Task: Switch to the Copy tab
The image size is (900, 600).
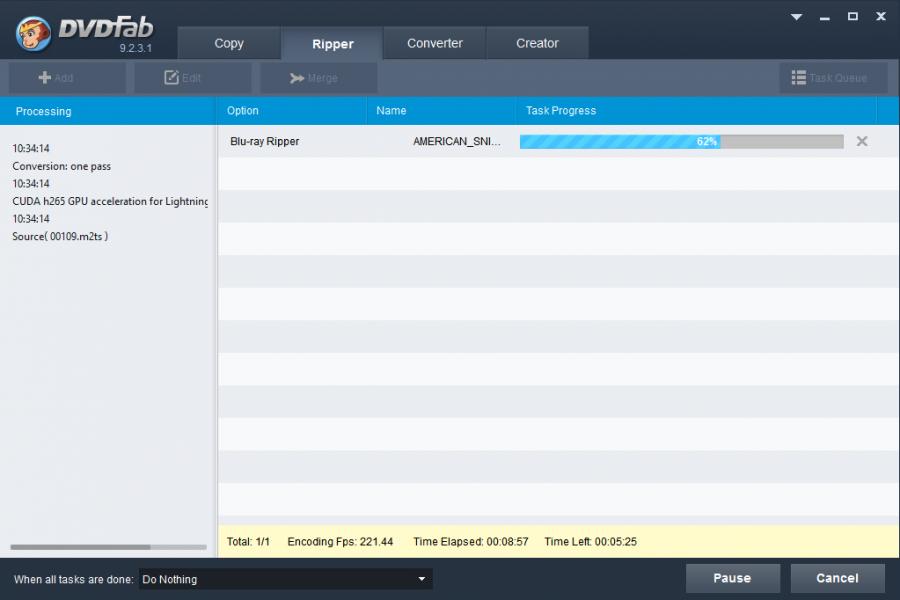Action: click(x=229, y=43)
